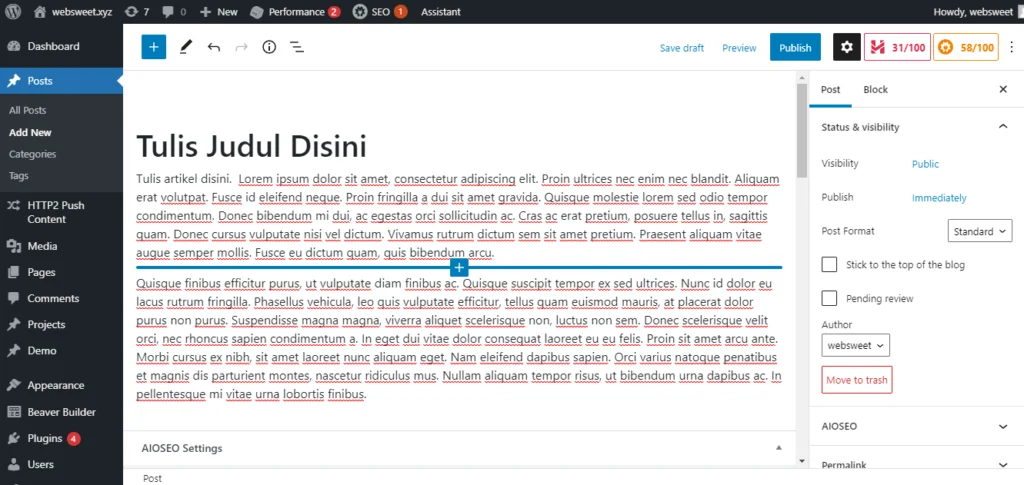The width and height of the screenshot is (1024, 485).
Task: Check the Pending review box
Action: [x=829, y=298]
